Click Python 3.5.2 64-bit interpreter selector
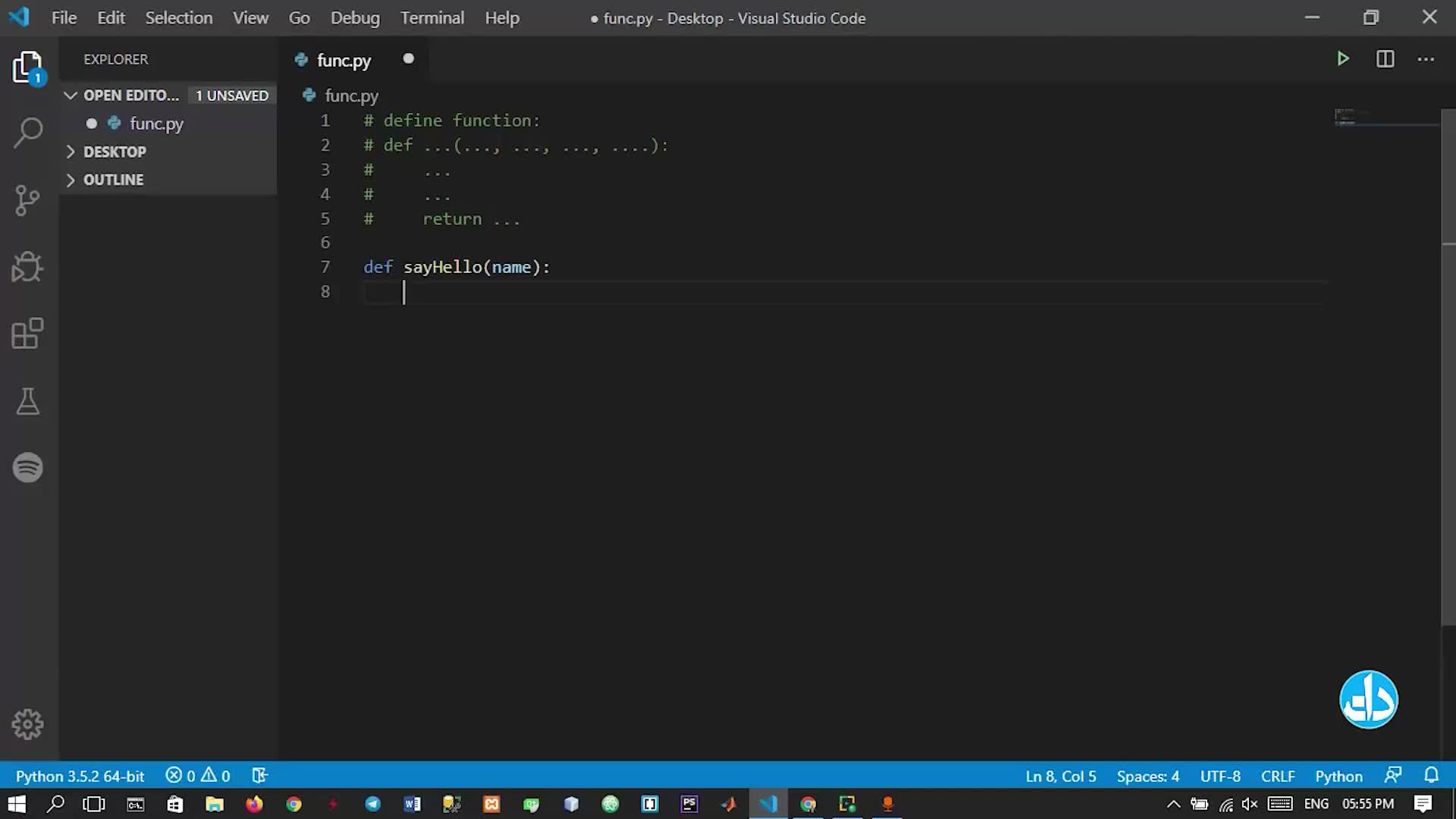Image resolution: width=1456 pixels, height=819 pixels. click(80, 776)
